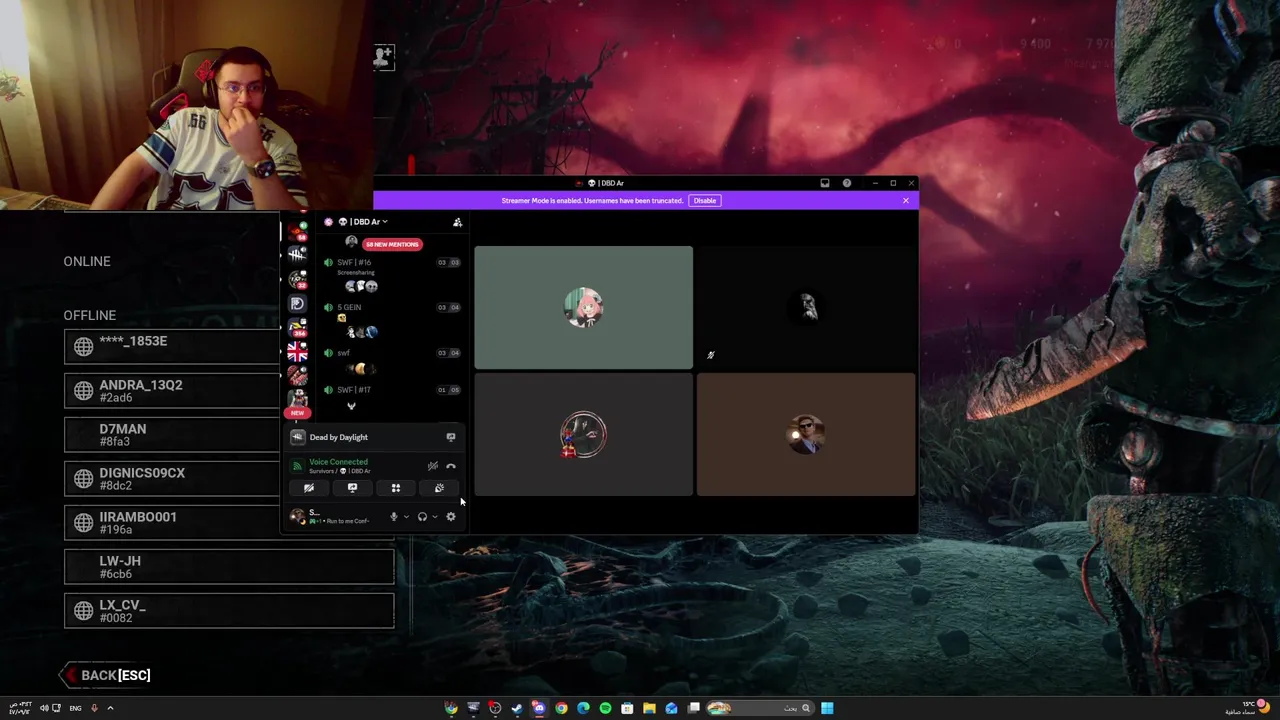
Task: Select the red-ringed avatar video tile
Action: pyautogui.click(x=583, y=435)
